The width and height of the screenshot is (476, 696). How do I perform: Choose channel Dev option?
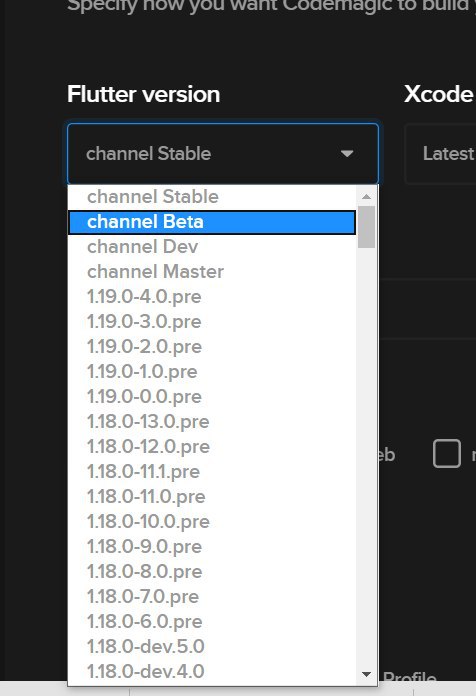pos(212,247)
